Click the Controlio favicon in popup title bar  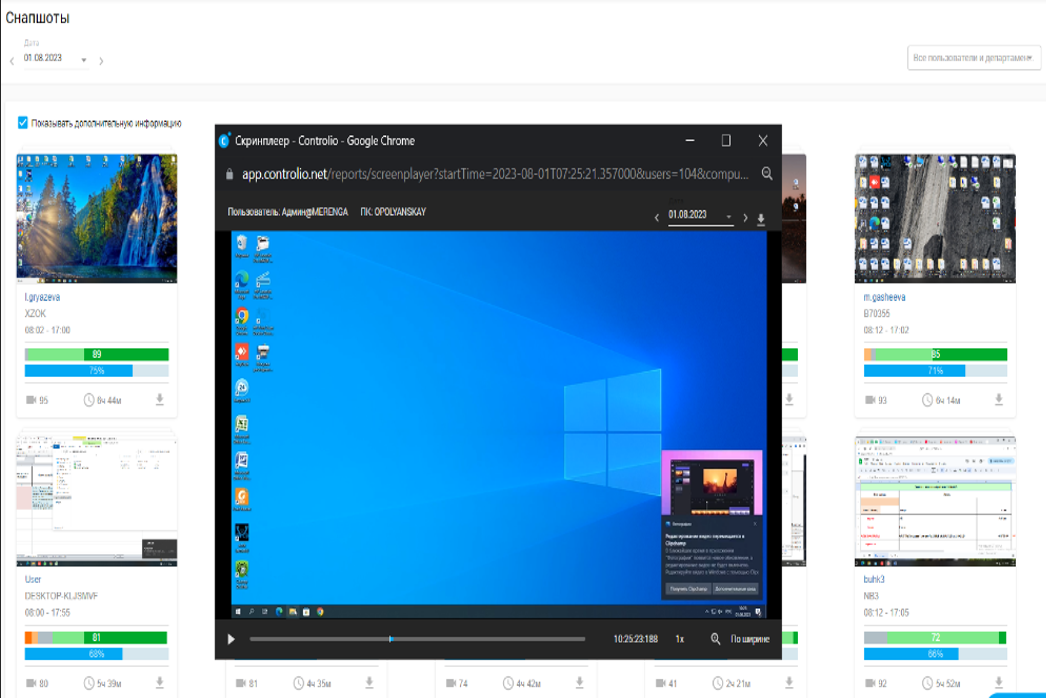click(224, 141)
